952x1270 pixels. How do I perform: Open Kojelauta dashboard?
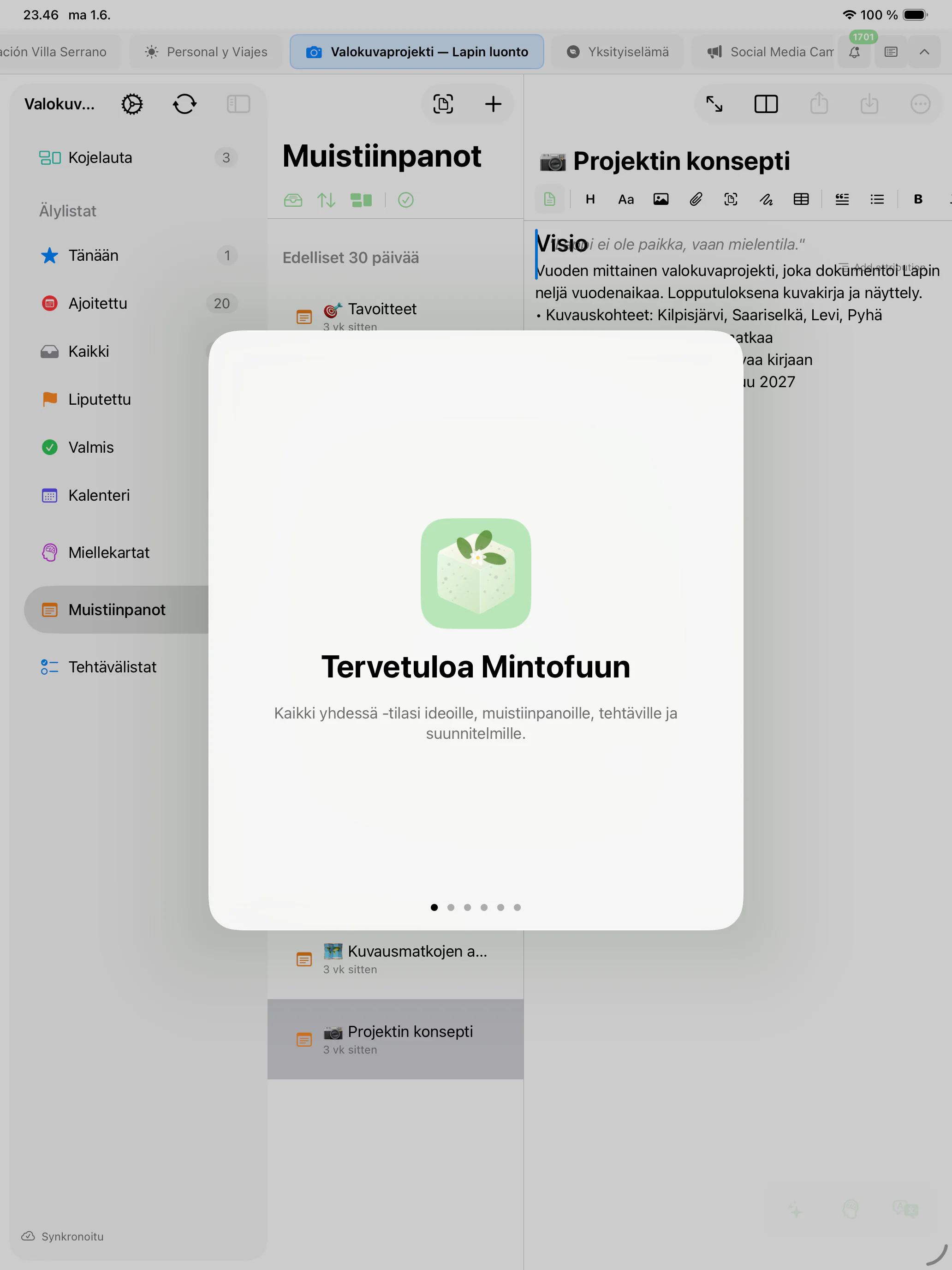tap(138, 157)
